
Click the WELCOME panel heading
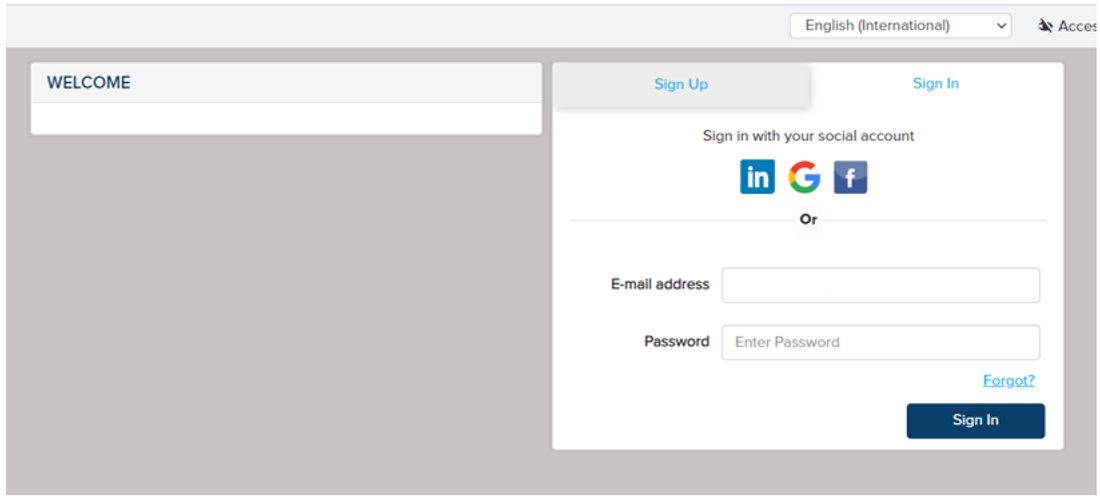click(89, 83)
